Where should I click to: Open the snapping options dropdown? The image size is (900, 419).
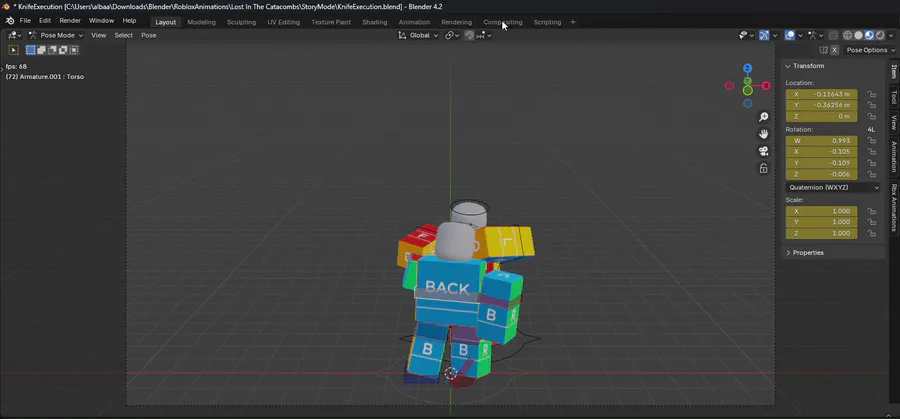[484, 35]
